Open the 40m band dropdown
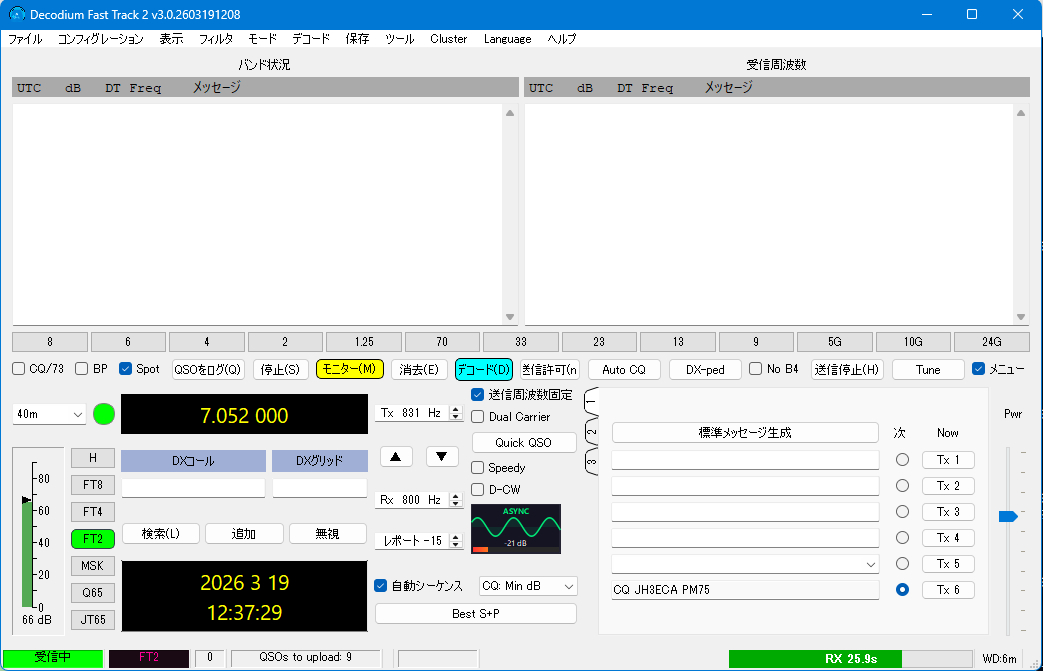The width and height of the screenshot is (1043, 671). click(50, 414)
